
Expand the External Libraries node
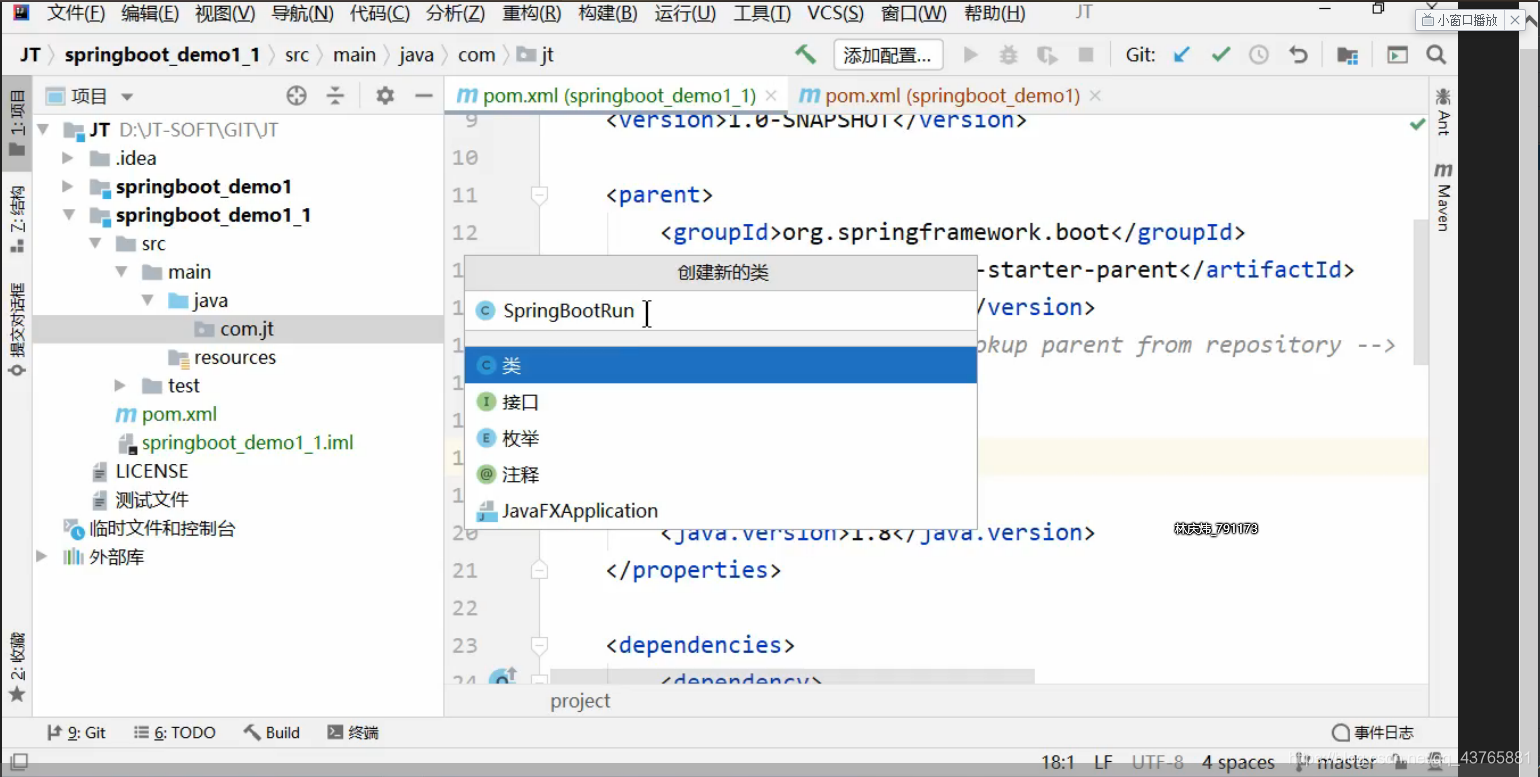(42, 557)
